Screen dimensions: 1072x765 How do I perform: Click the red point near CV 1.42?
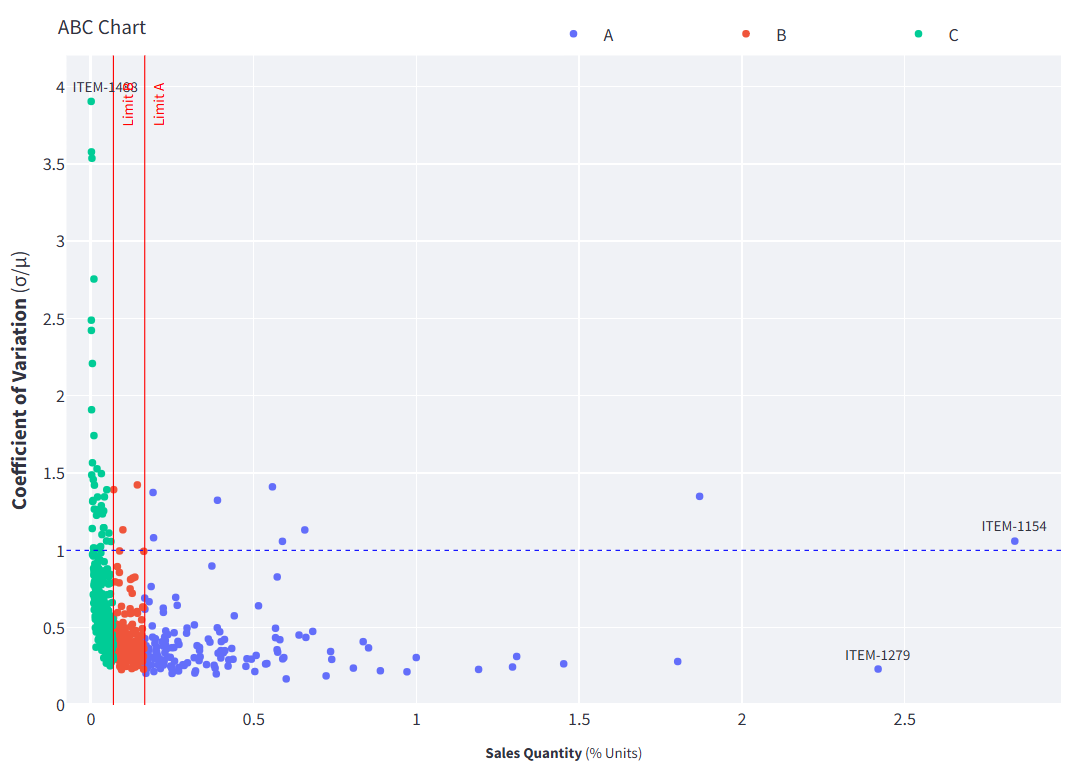click(137, 485)
